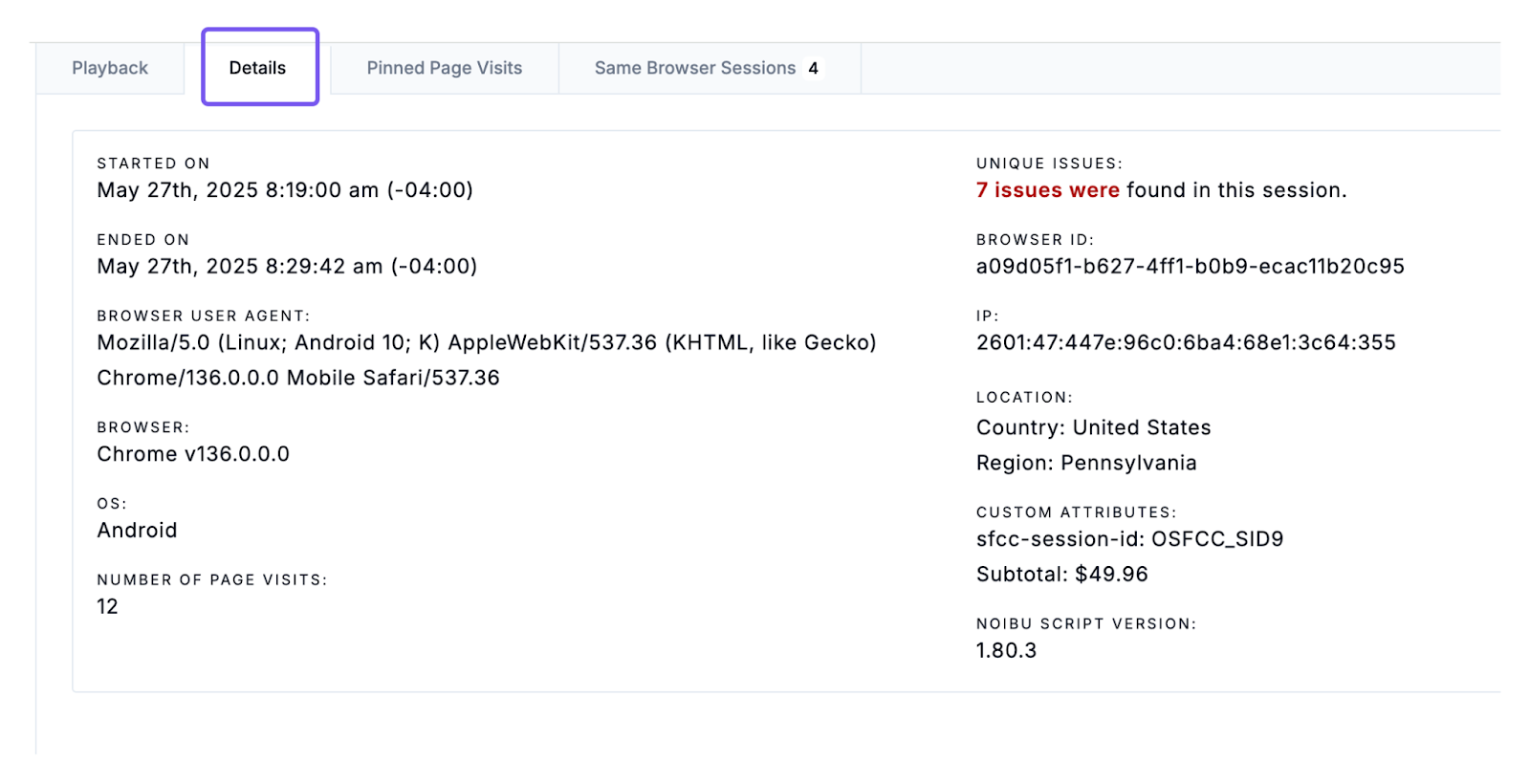This screenshot has height=784, width=1530.
Task: Click the page visits number 12
Action: pos(107,607)
